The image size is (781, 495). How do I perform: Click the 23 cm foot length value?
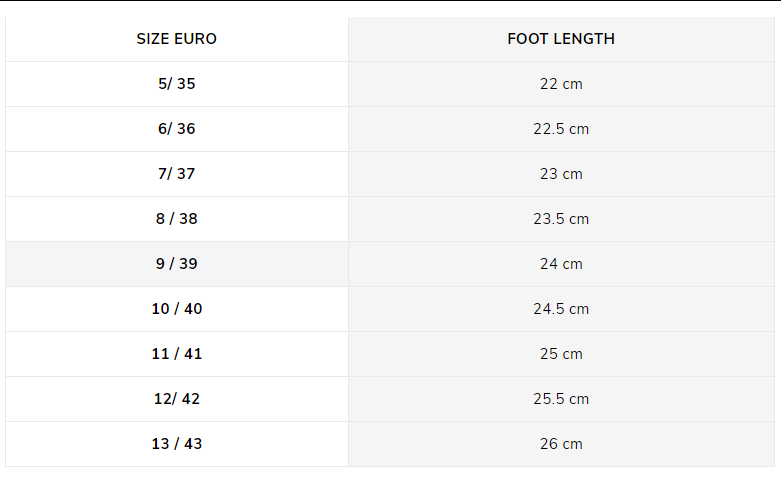561,174
